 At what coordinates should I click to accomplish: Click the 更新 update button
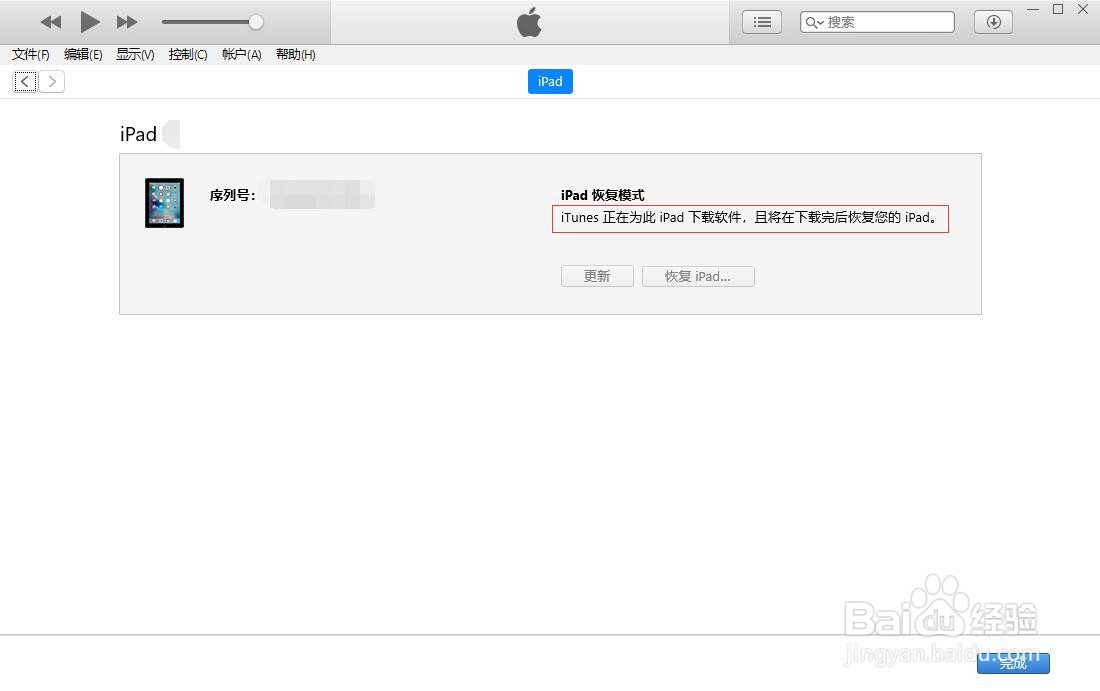coord(597,276)
